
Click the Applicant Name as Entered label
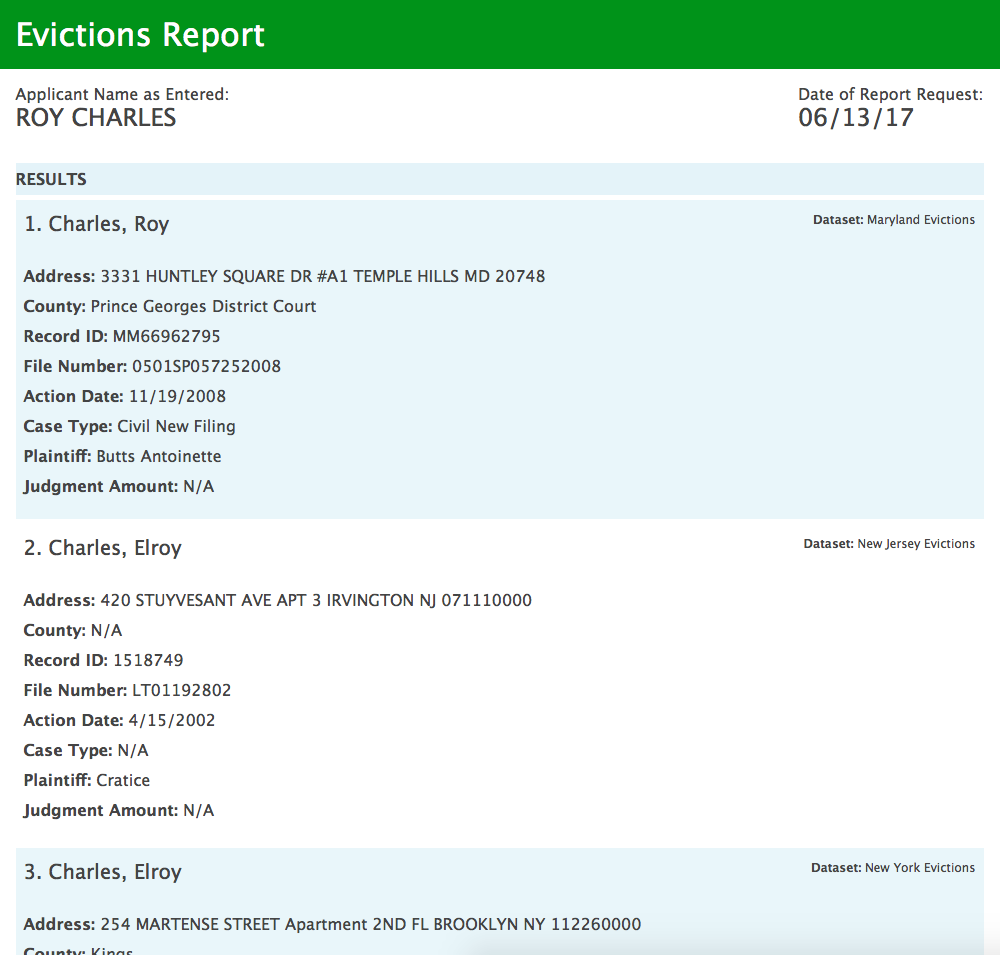[x=122, y=94]
